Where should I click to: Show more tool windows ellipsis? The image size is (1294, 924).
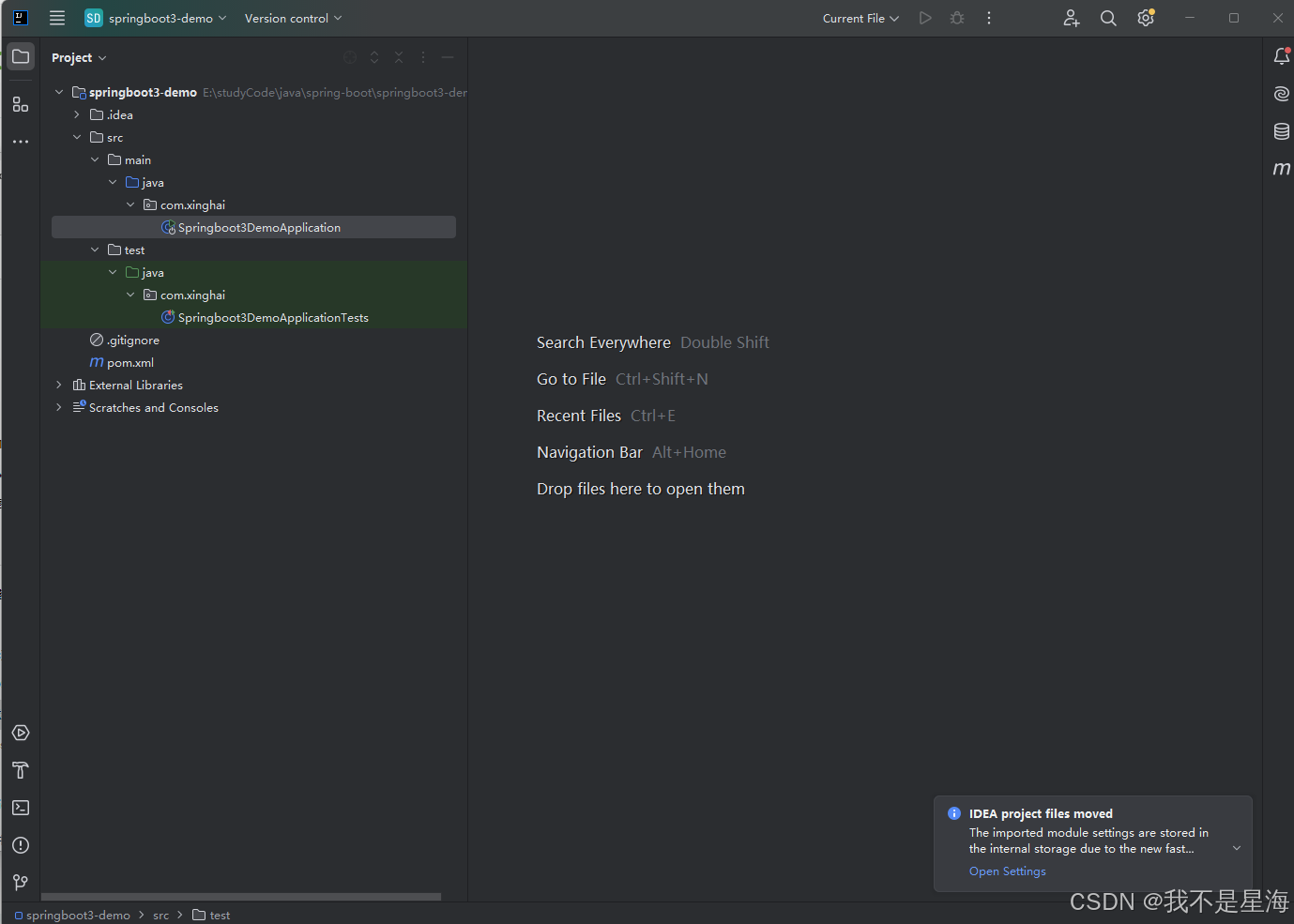[x=21, y=142]
